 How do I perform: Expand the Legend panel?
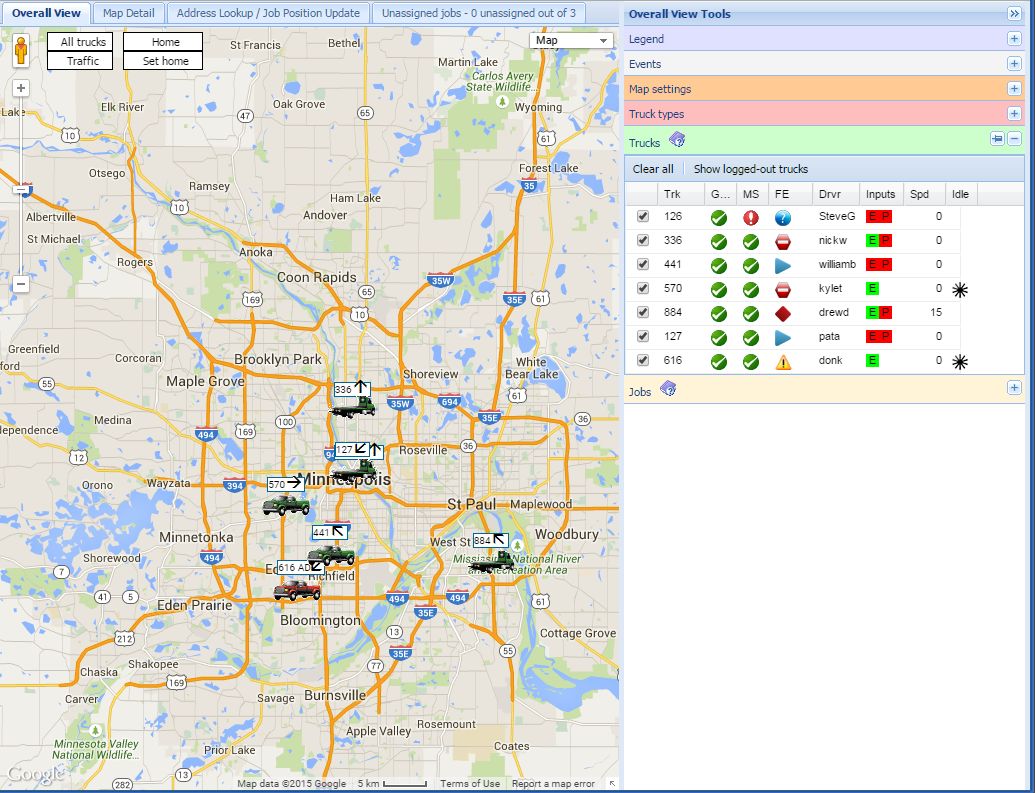pos(1014,39)
